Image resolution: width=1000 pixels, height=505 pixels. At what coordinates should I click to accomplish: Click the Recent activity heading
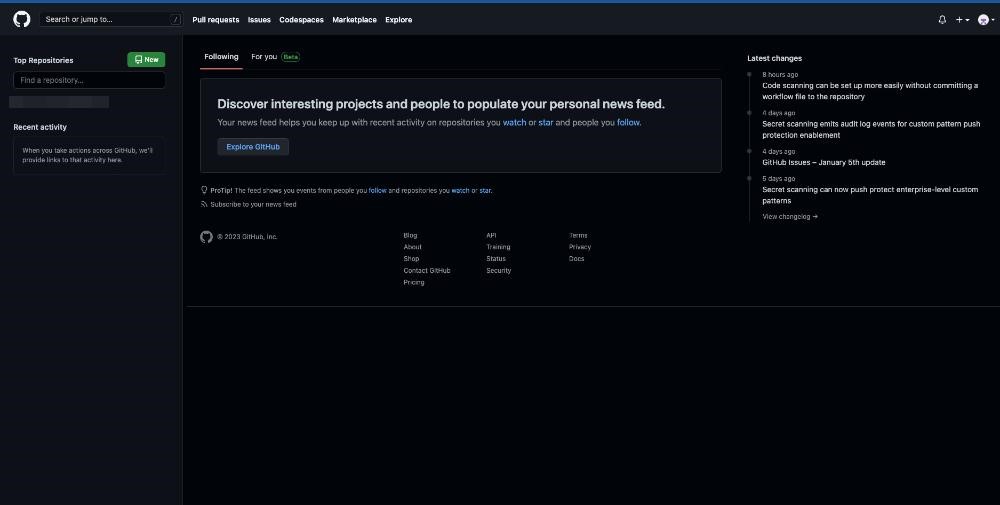(40, 128)
